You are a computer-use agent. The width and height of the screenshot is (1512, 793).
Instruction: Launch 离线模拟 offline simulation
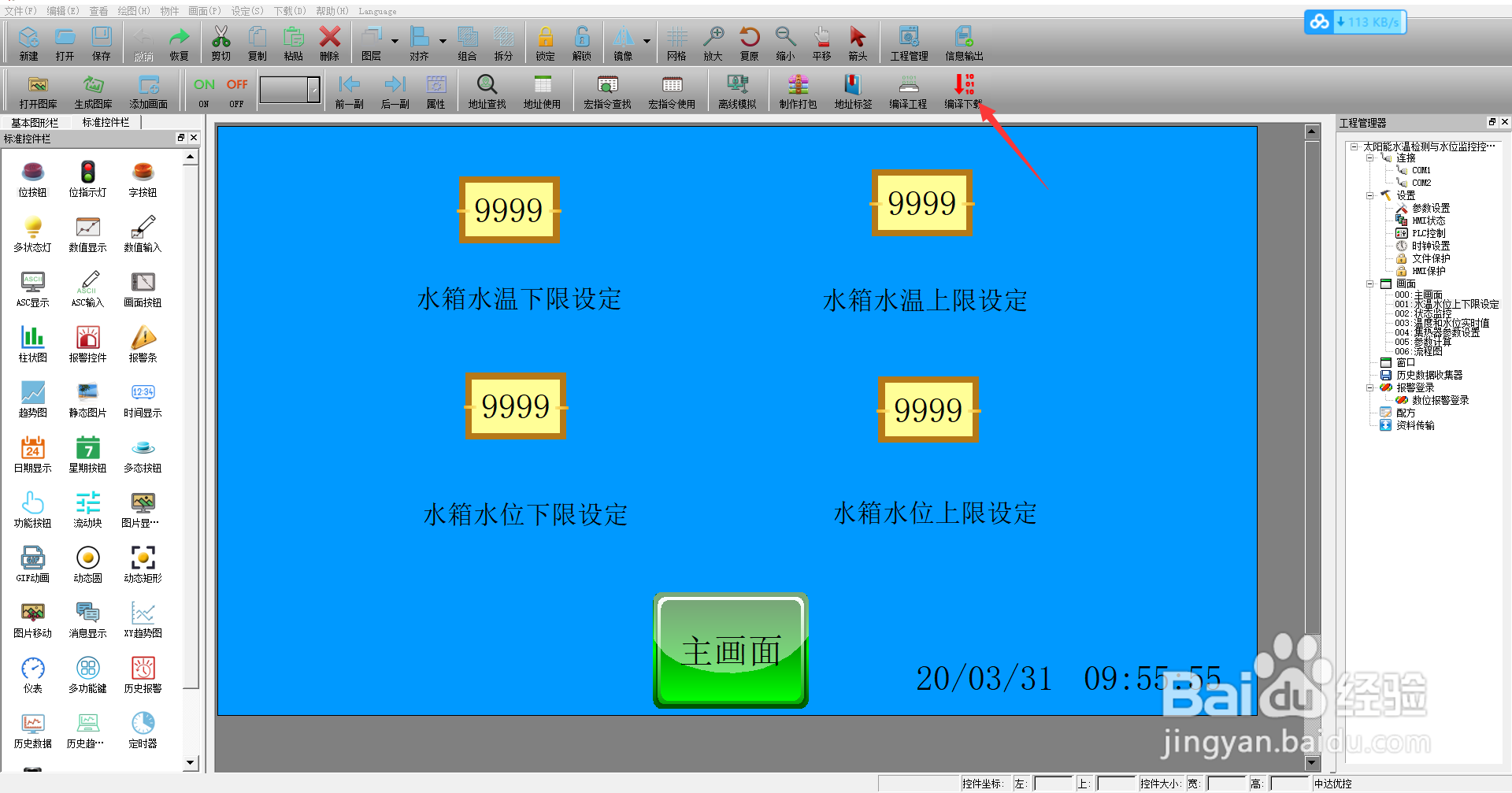pyautogui.click(x=737, y=89)
